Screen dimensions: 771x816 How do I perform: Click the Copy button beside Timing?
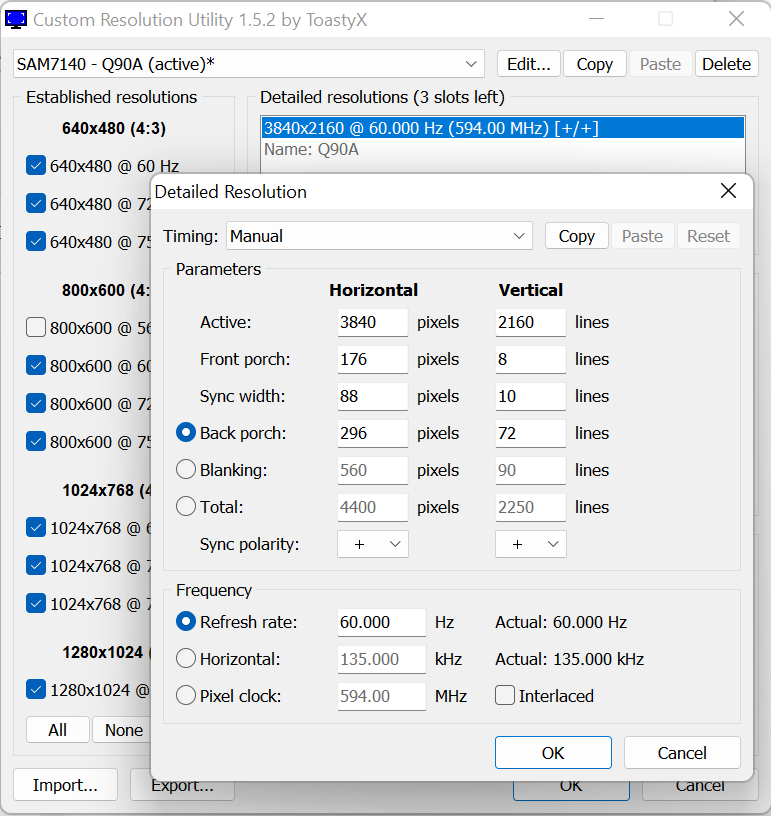tap(576, 236)
